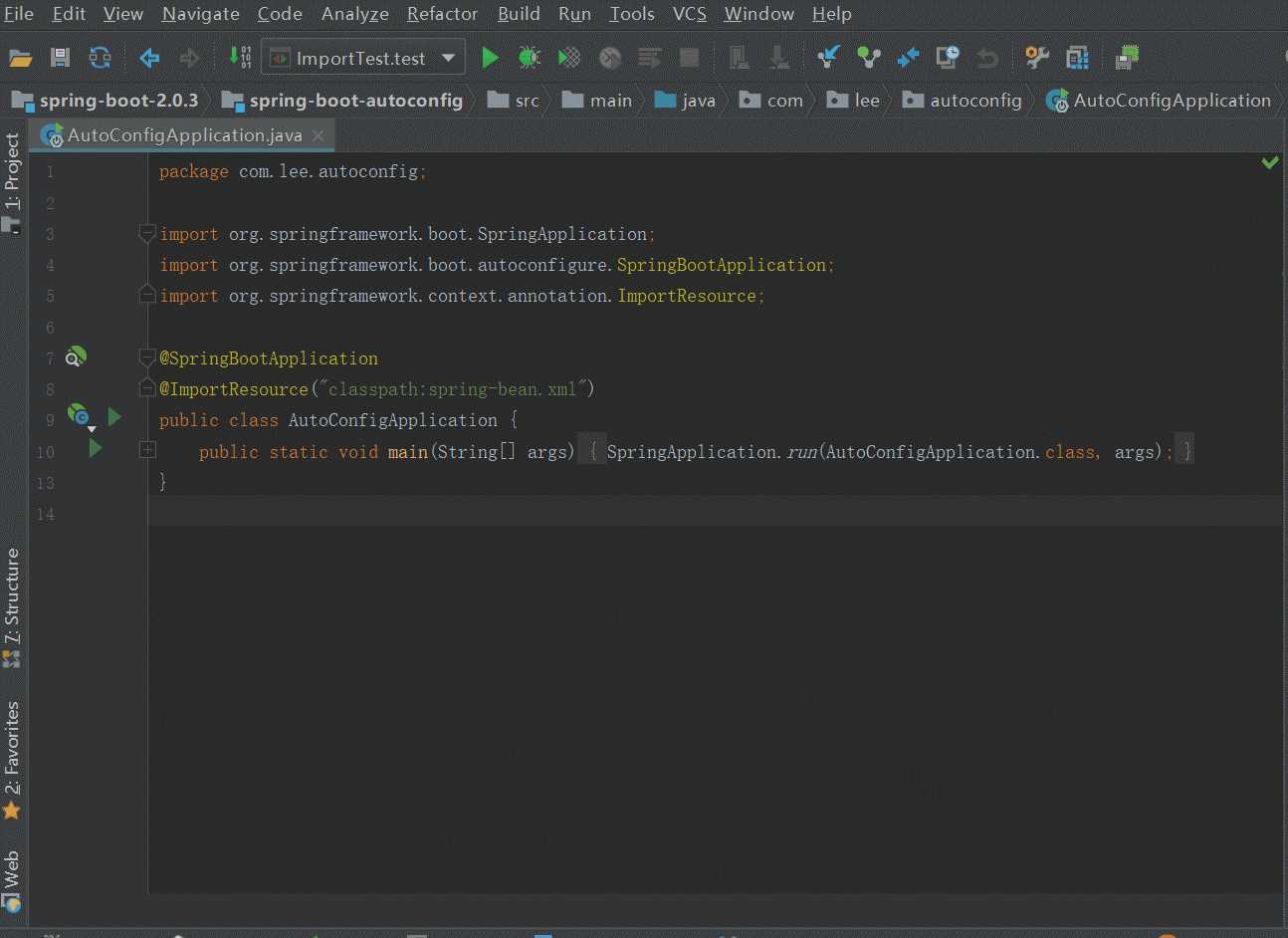Toggle the Web tool window
Image resolution: width=1288 pixels, height=938 pixels.
point(12,881)
